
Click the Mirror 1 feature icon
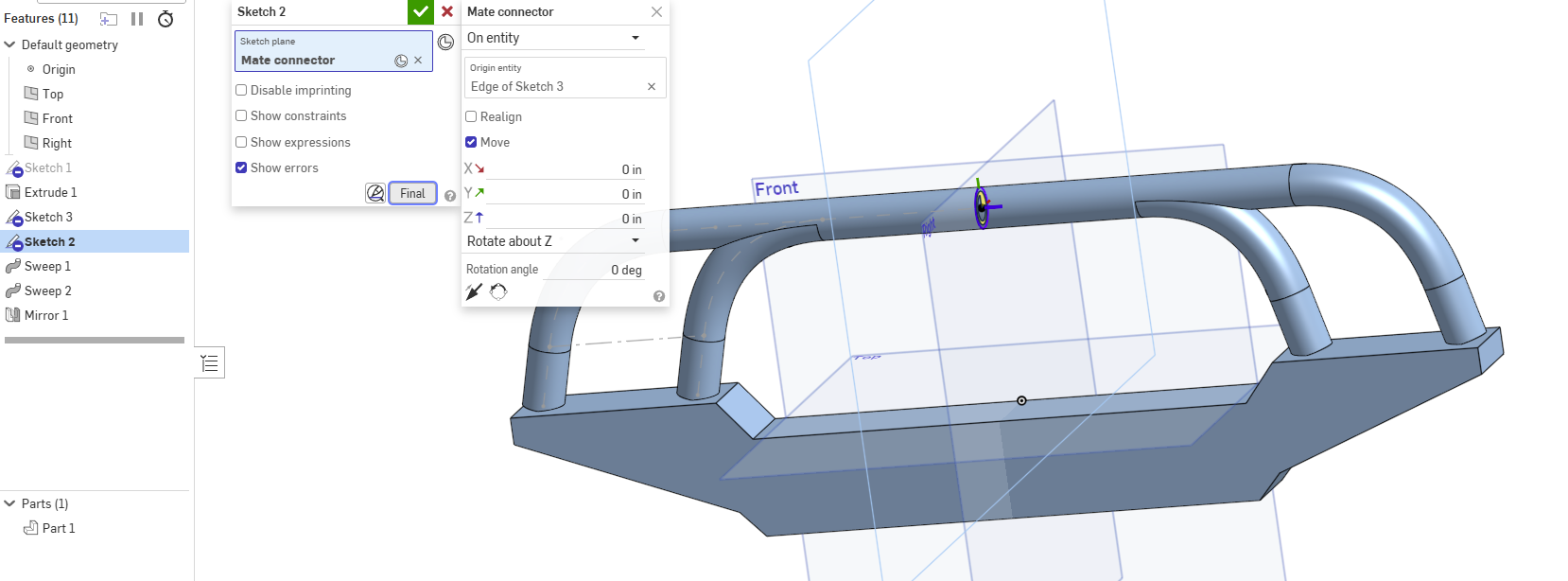coord(13,315)
